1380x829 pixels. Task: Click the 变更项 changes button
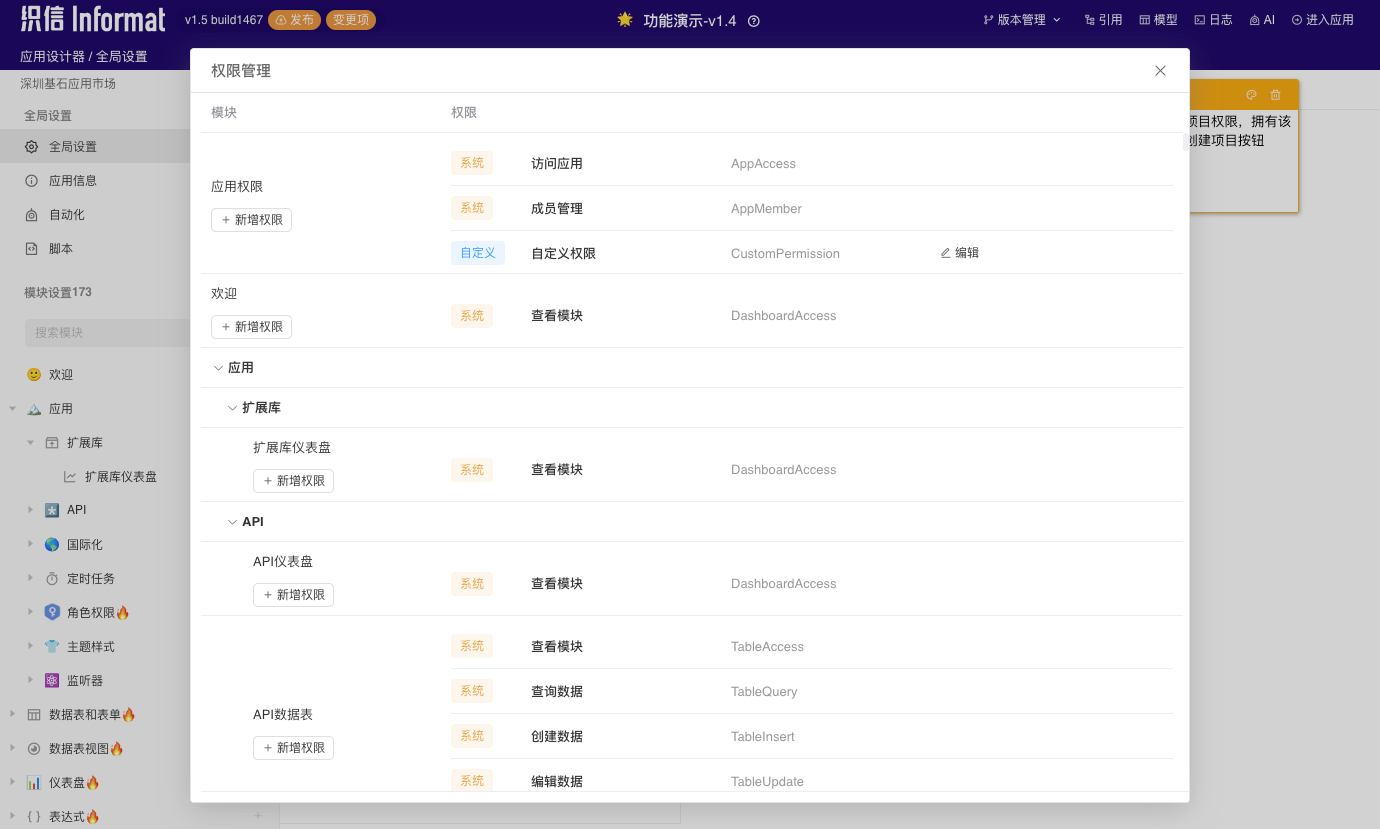(350, 19)
